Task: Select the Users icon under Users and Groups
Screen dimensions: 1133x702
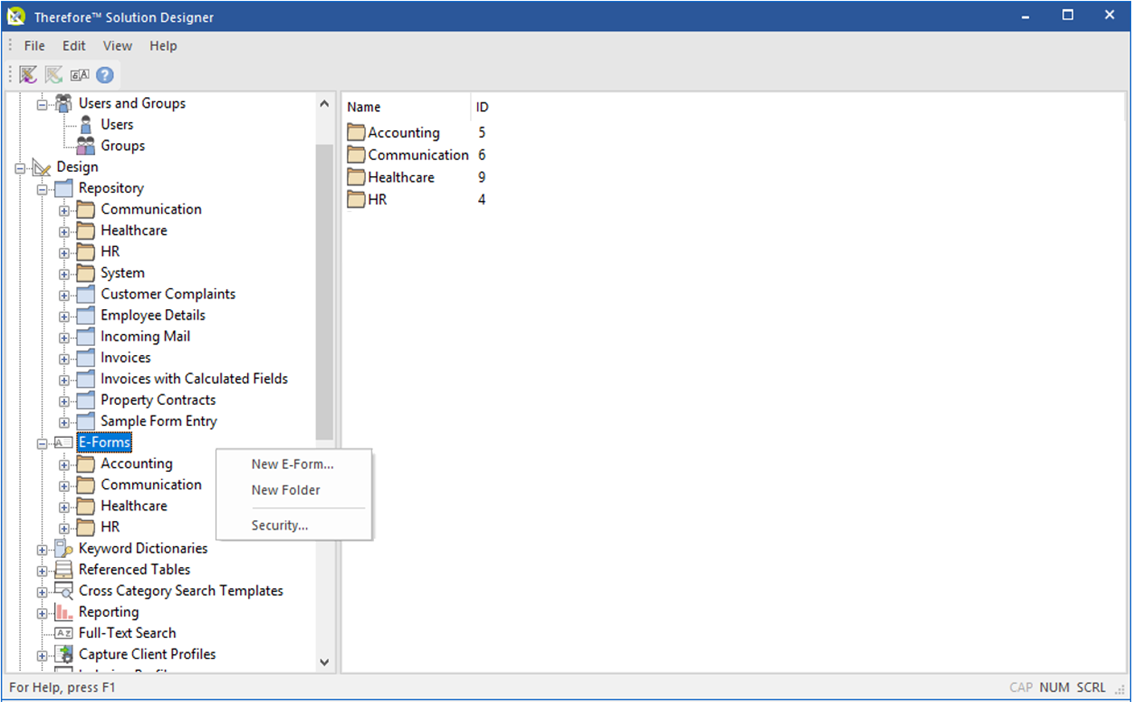Action: point(86,124)
